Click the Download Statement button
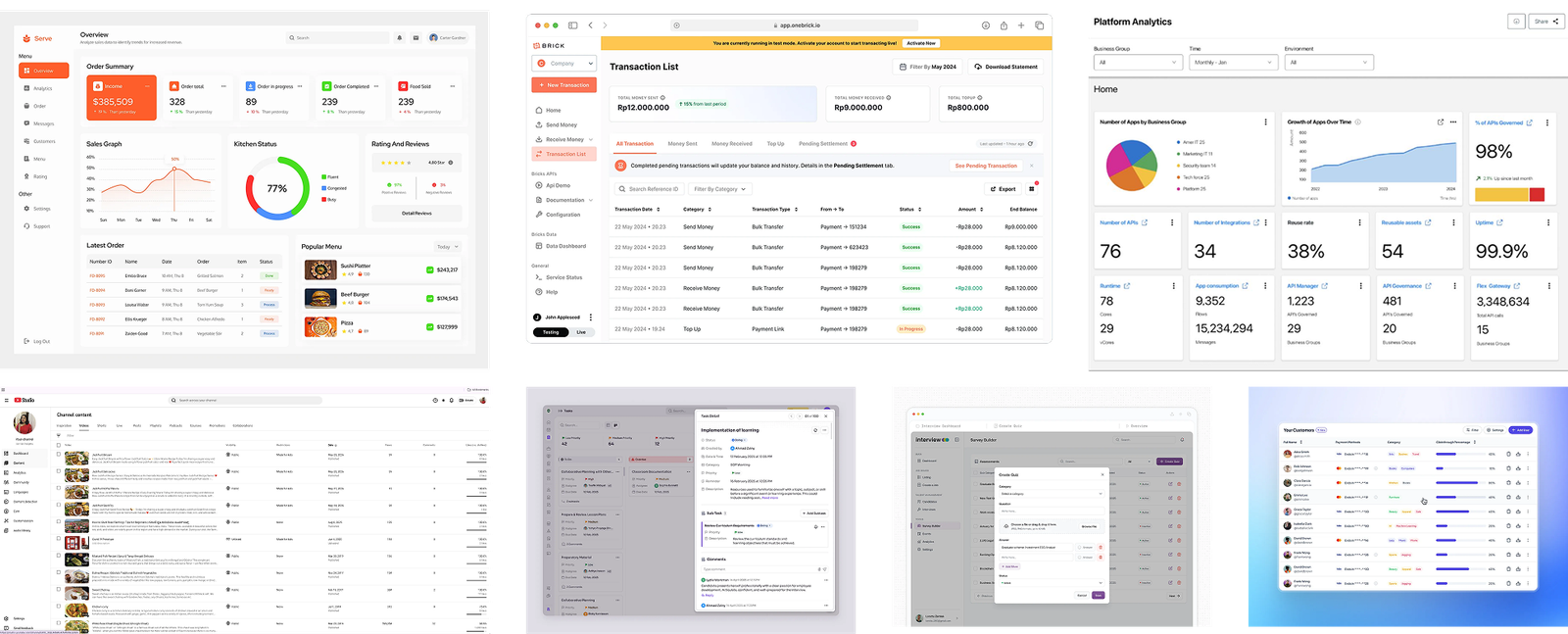1568x634 pixels. pyautogui.click(x=1005, y=67)
